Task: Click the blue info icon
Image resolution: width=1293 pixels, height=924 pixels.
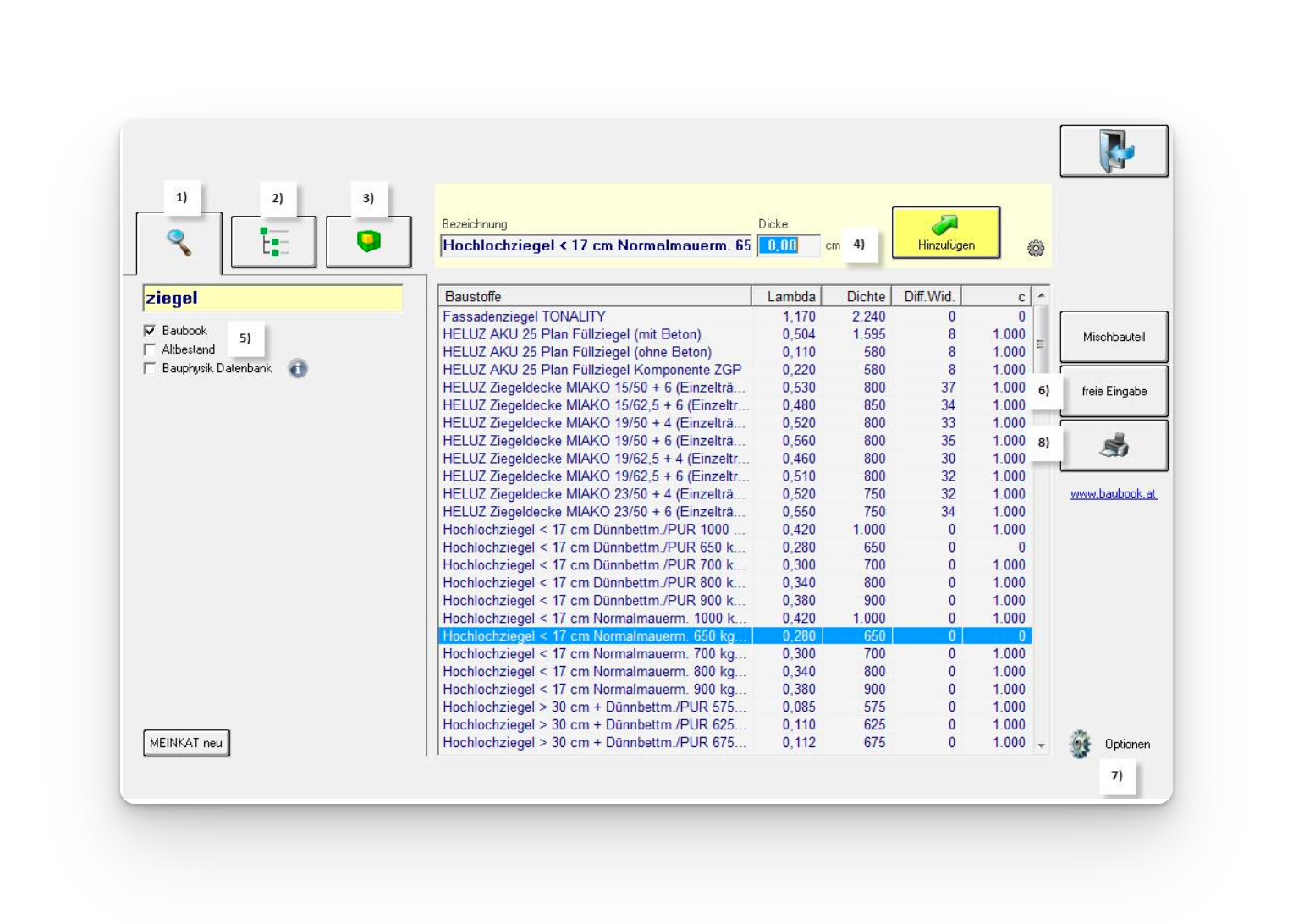Action: (x=298, y=368)
